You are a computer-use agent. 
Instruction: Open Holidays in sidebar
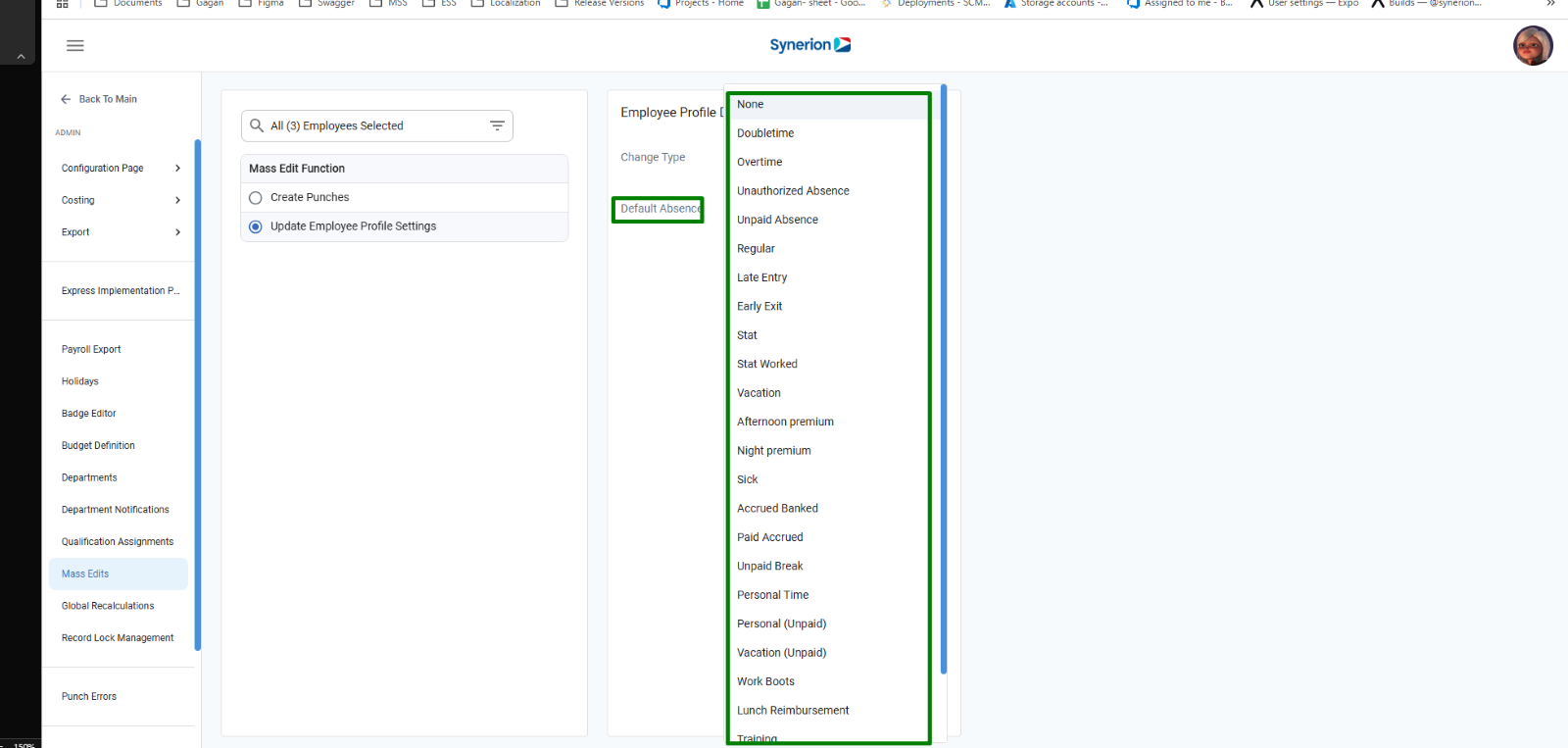pyautogui.click(x=80, y=381)
